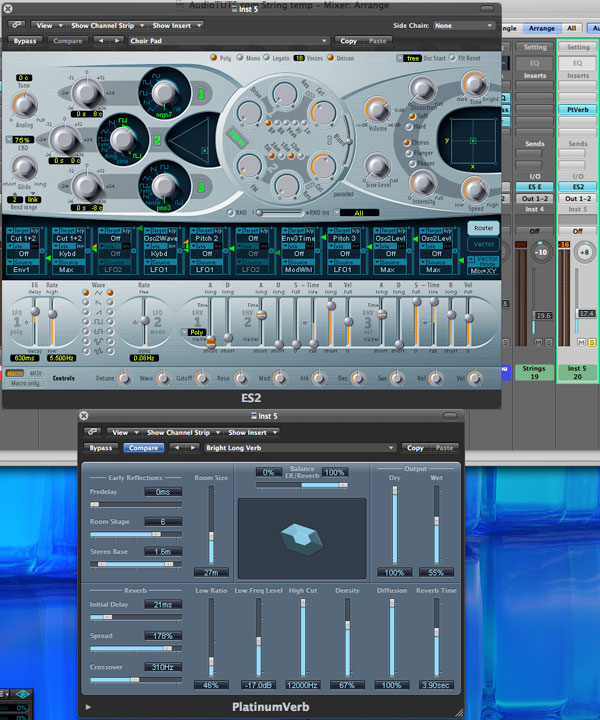Viewport: 600px width, 720px height.
Task: Select Phaser effect
Action: [413, 163]
